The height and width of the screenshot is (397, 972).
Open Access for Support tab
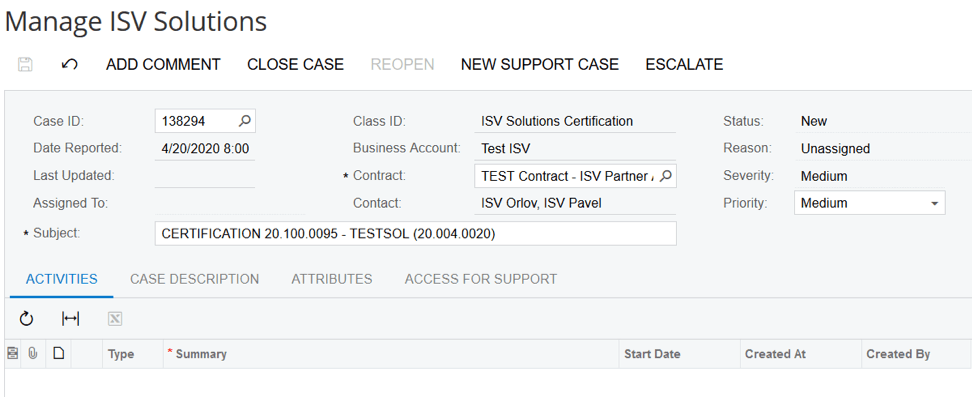point(481,279)
